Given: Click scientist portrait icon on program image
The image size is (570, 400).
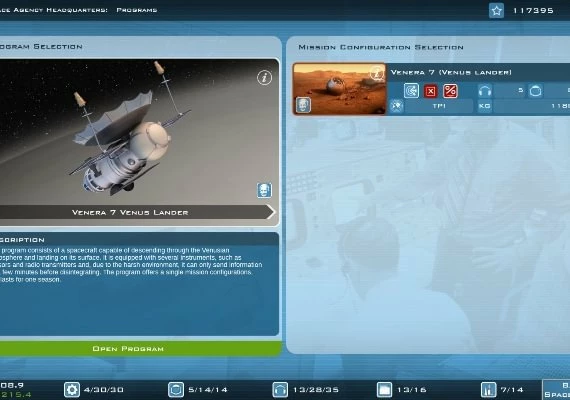Looking at the screenshot, I should (264, 190).
